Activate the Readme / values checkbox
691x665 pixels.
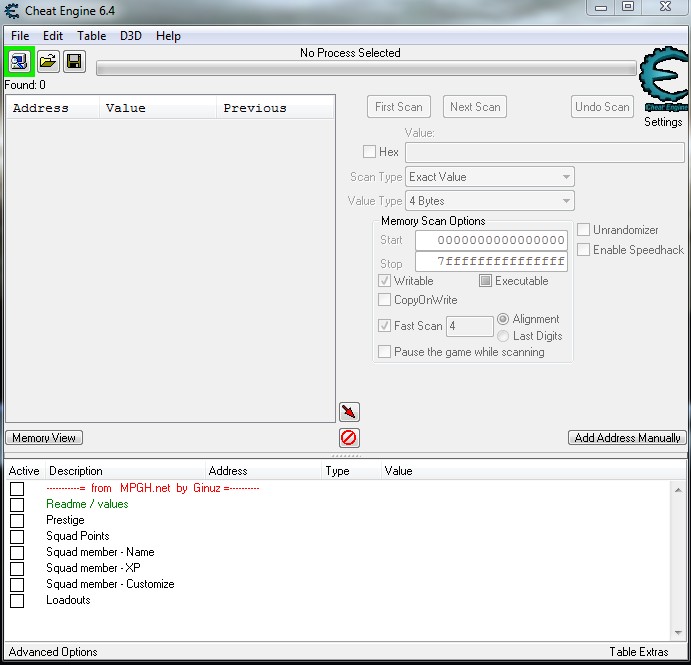[17, 505]
